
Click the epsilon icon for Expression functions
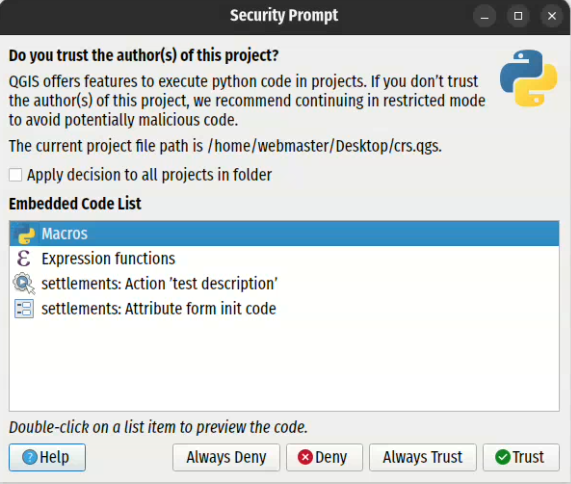24,259
